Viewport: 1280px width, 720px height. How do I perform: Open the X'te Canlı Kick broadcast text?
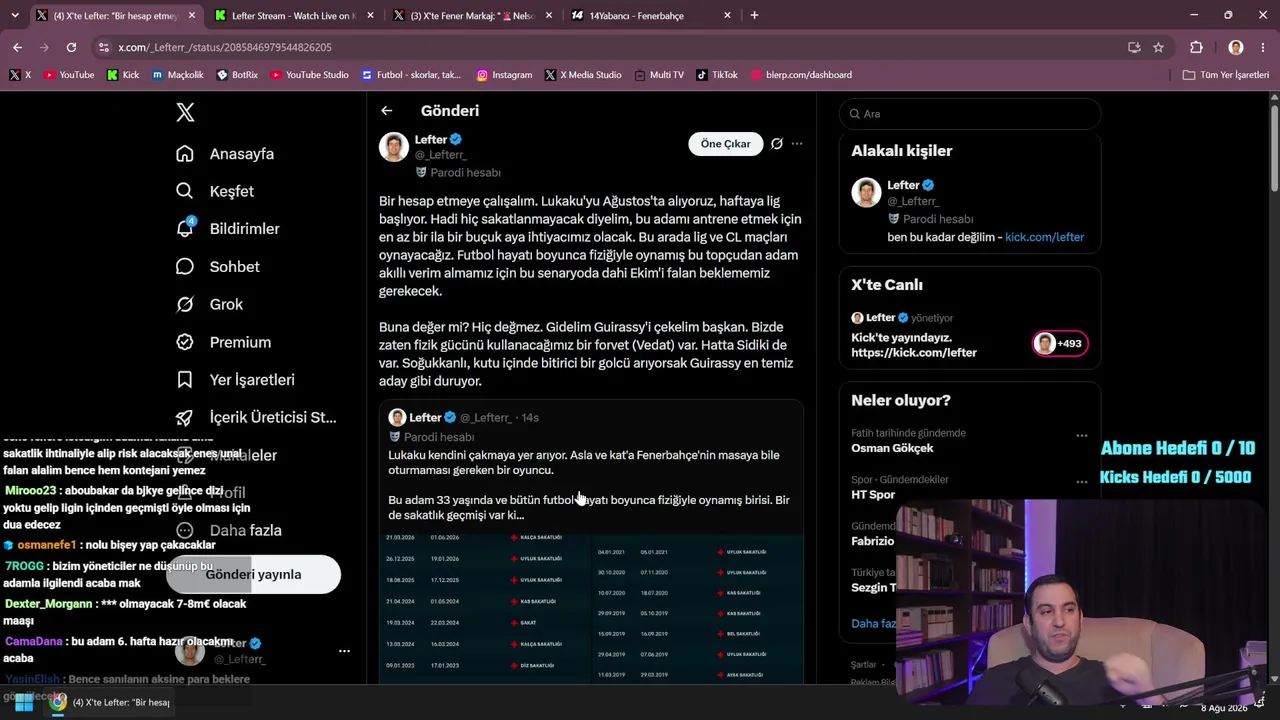[x=914, y=345]
